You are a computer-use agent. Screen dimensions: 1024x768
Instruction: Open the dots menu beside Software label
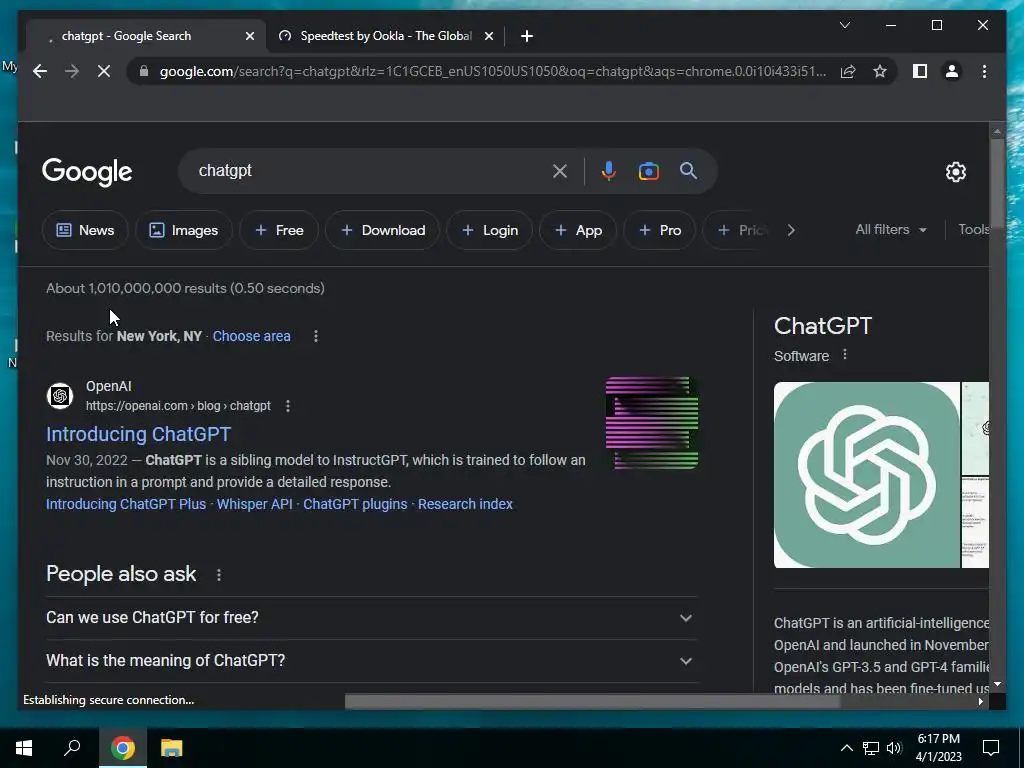click(x=844, y=355)
